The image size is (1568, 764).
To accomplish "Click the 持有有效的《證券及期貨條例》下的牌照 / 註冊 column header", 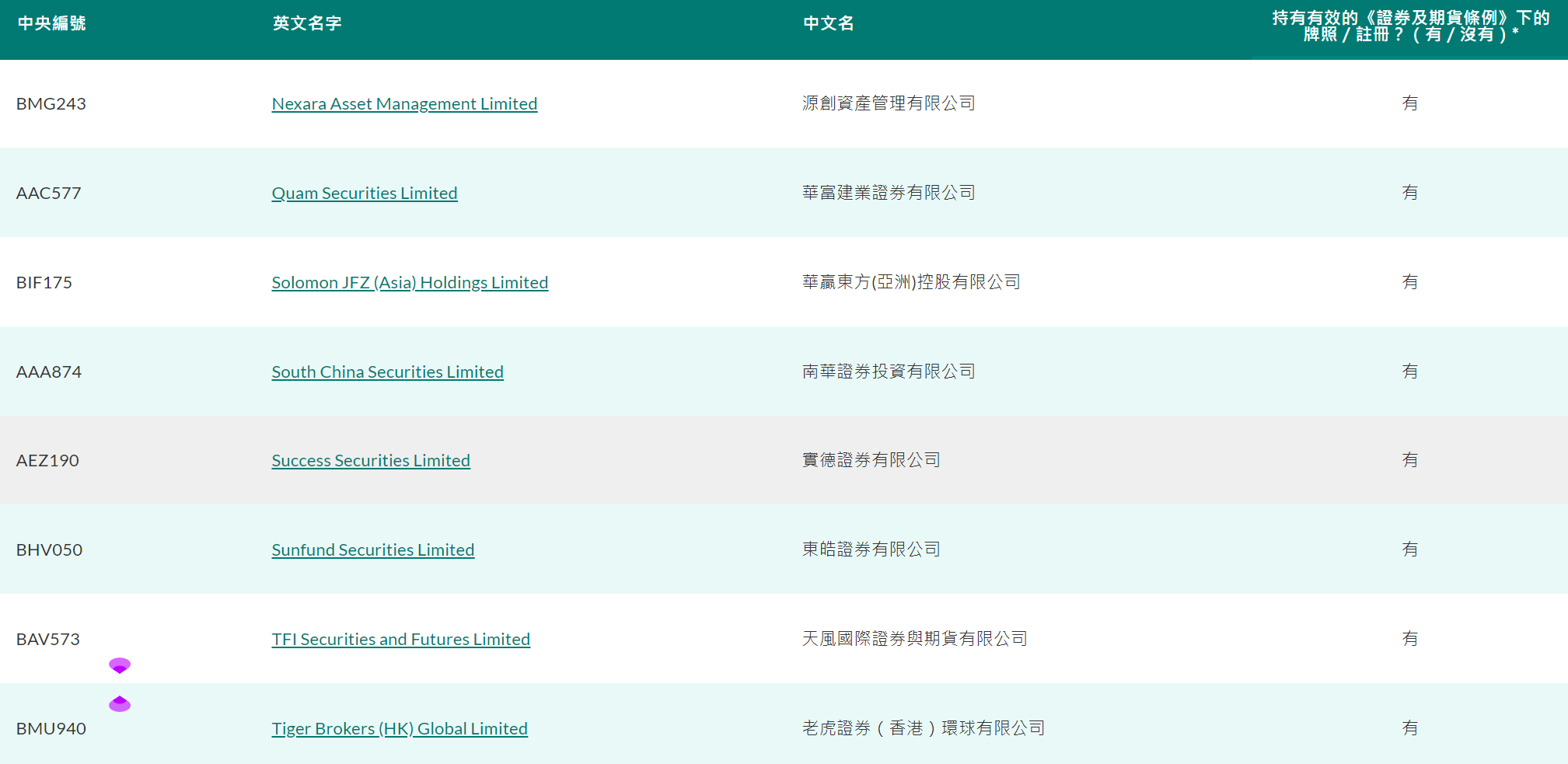I will (x=1410, y=26).
